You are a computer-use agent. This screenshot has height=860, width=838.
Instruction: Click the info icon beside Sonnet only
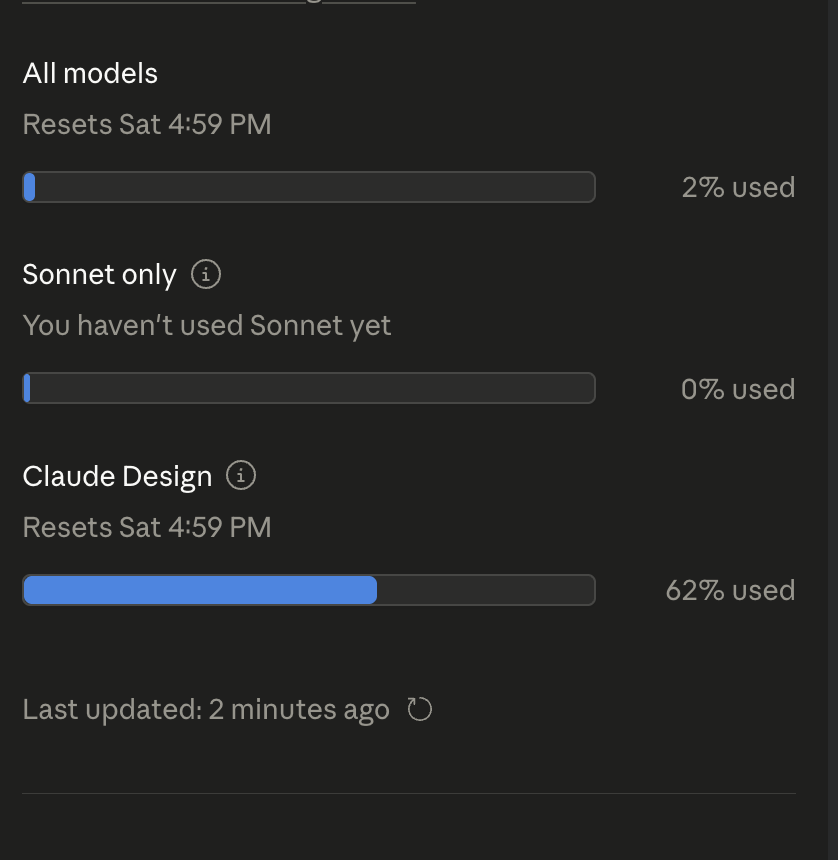(x=206, y=274)
